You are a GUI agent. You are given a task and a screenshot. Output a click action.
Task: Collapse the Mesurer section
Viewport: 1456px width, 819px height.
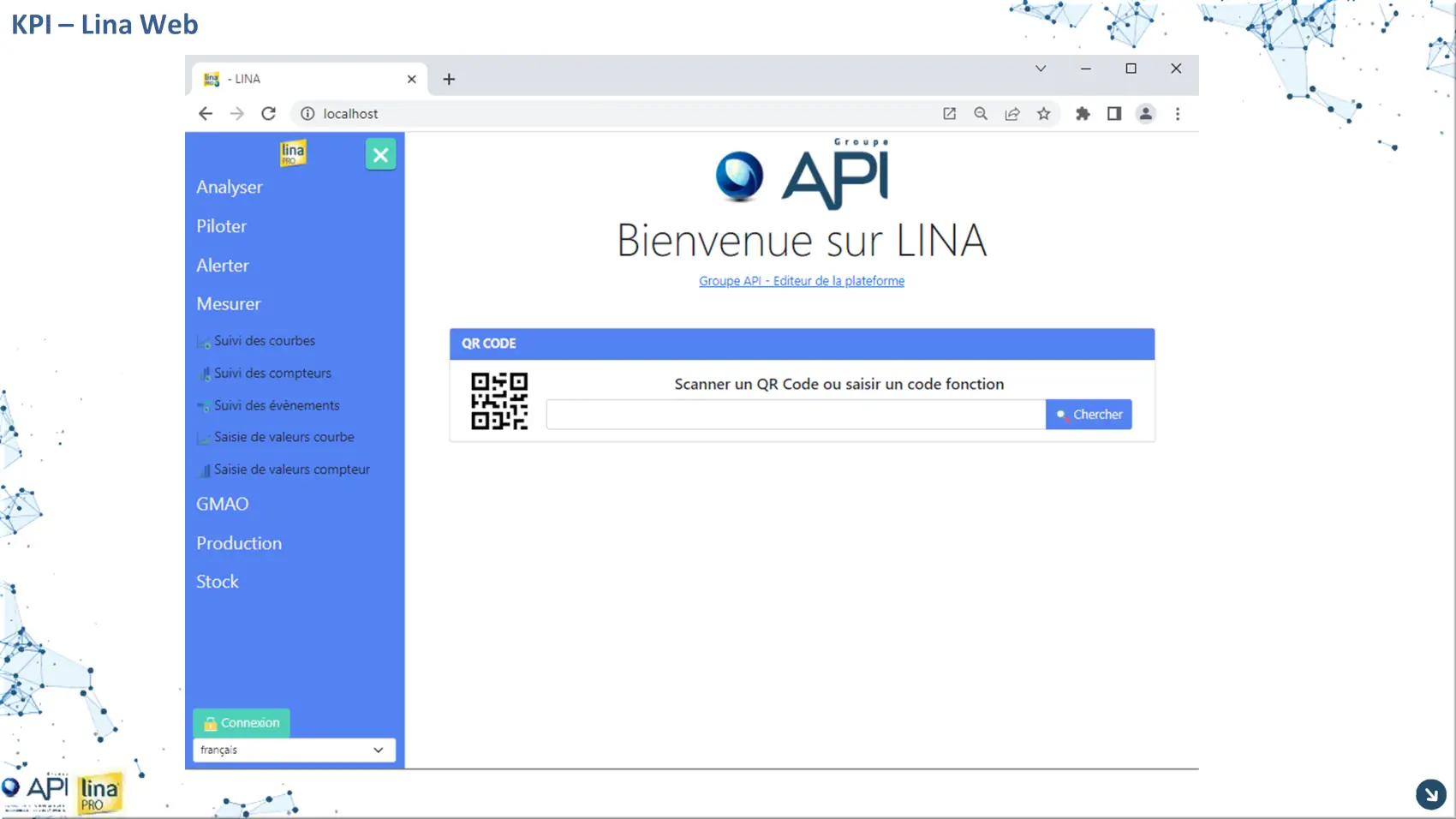(229, 304)
